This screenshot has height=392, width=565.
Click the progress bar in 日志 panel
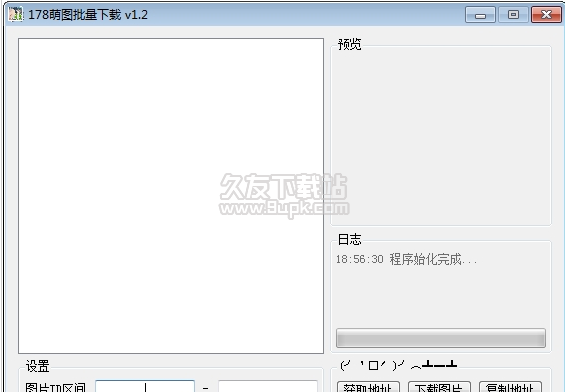[x=441, y=338]
